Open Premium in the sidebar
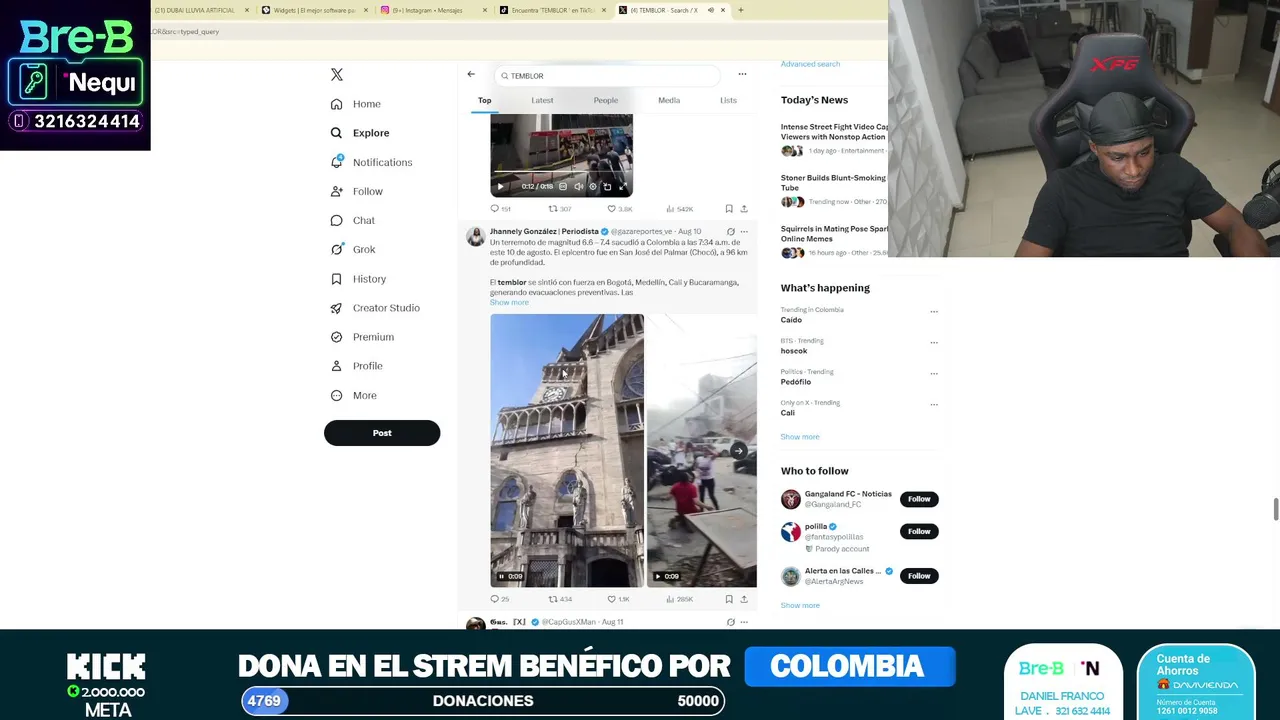 (362, 337)
